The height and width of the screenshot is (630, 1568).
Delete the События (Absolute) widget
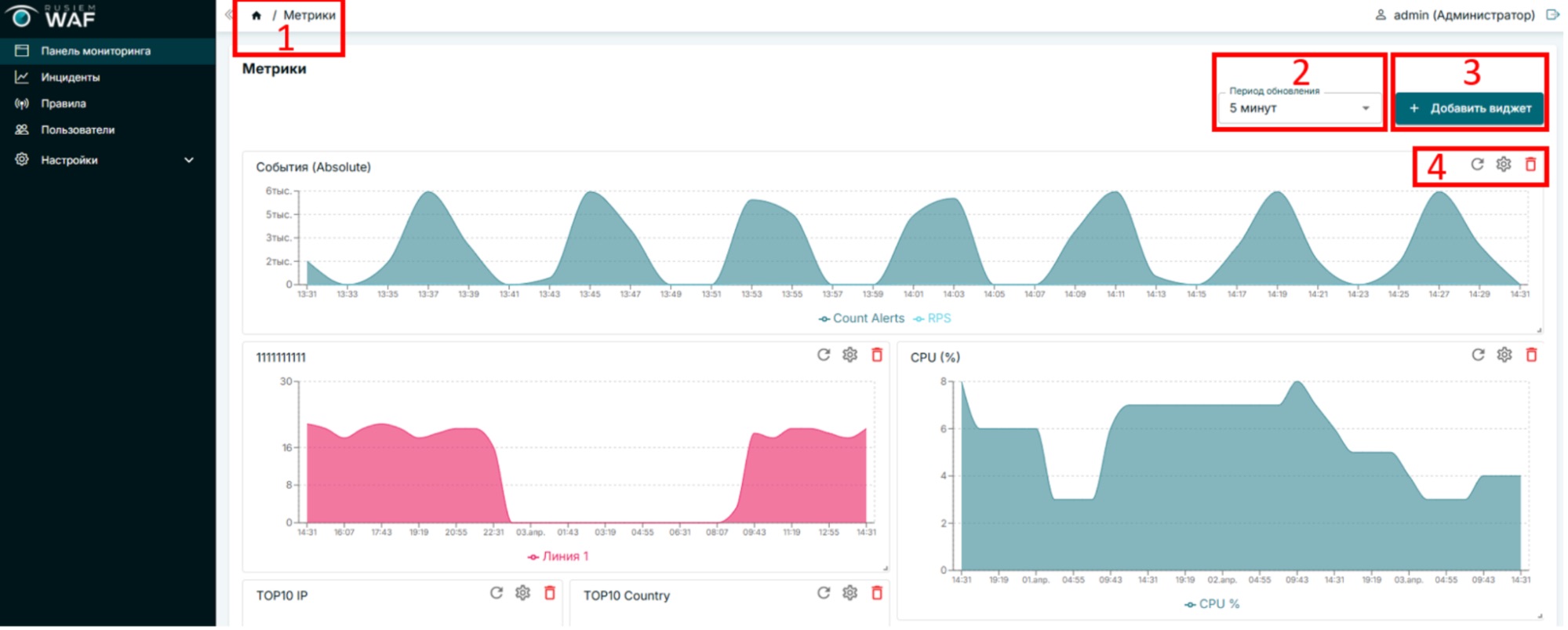(1530, 164)
